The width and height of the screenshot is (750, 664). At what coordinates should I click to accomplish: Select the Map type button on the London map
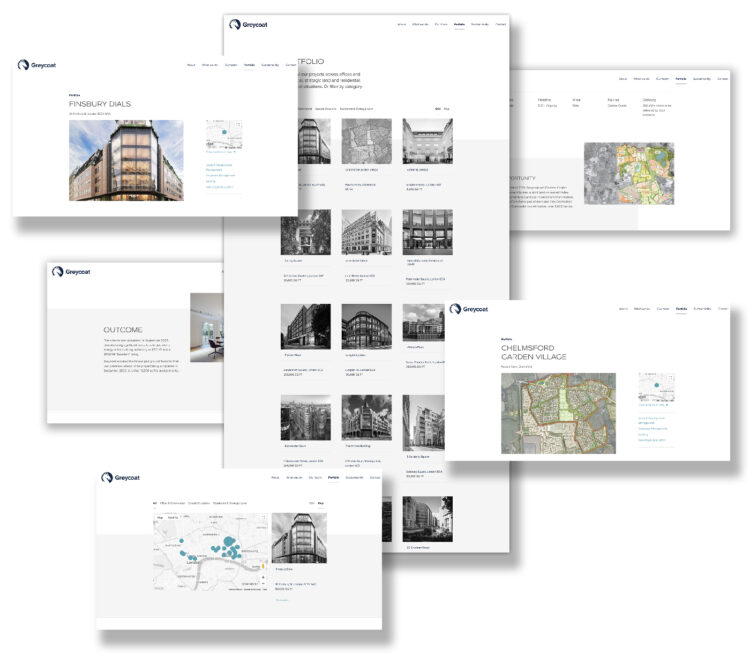[161, 518]
